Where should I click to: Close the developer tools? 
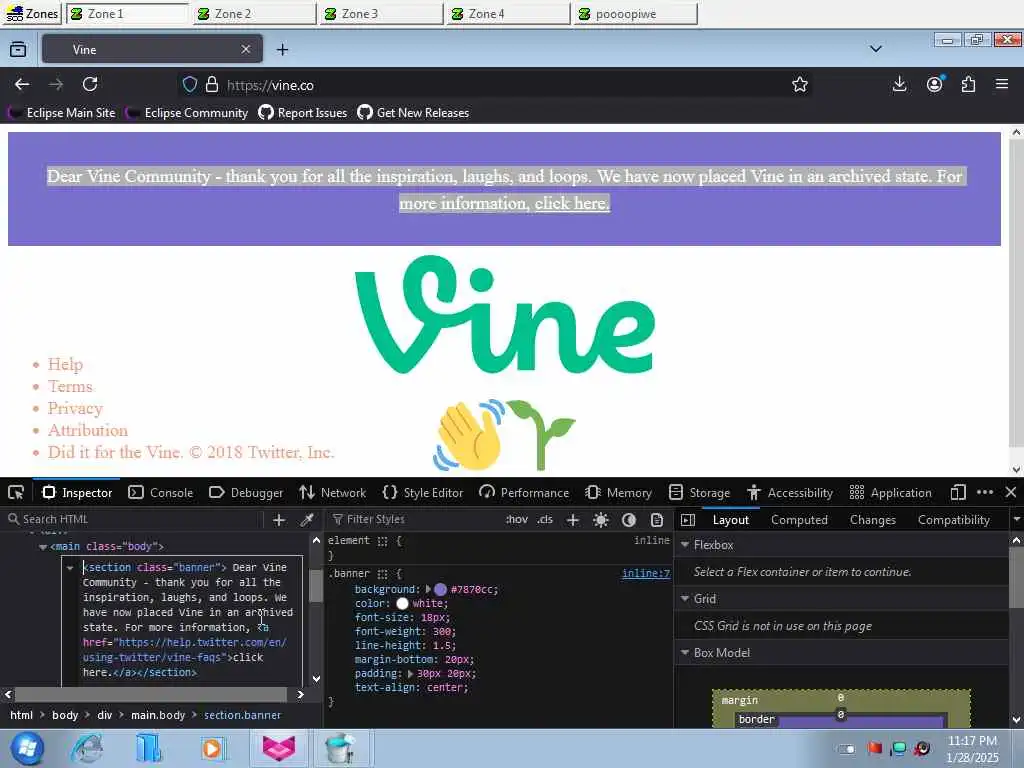pyautogui.click(x=1010, y=492)
